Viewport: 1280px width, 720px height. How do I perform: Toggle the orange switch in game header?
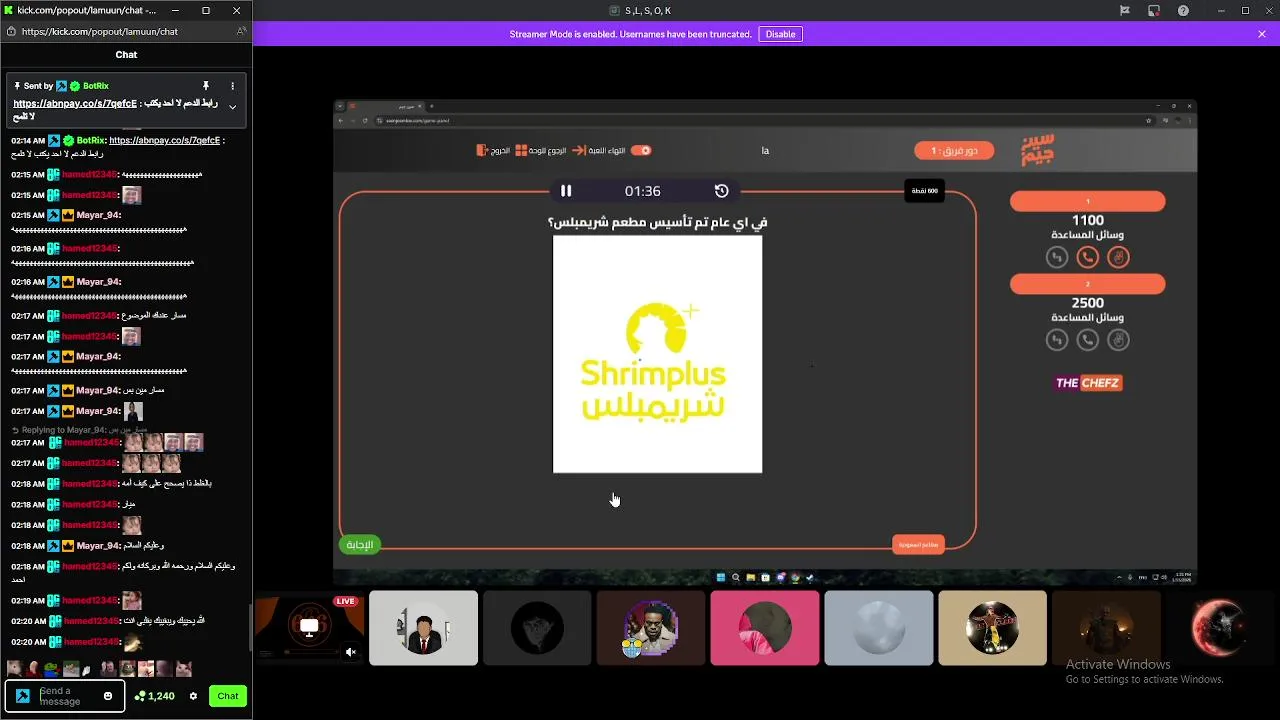click(x=641, y=150)
